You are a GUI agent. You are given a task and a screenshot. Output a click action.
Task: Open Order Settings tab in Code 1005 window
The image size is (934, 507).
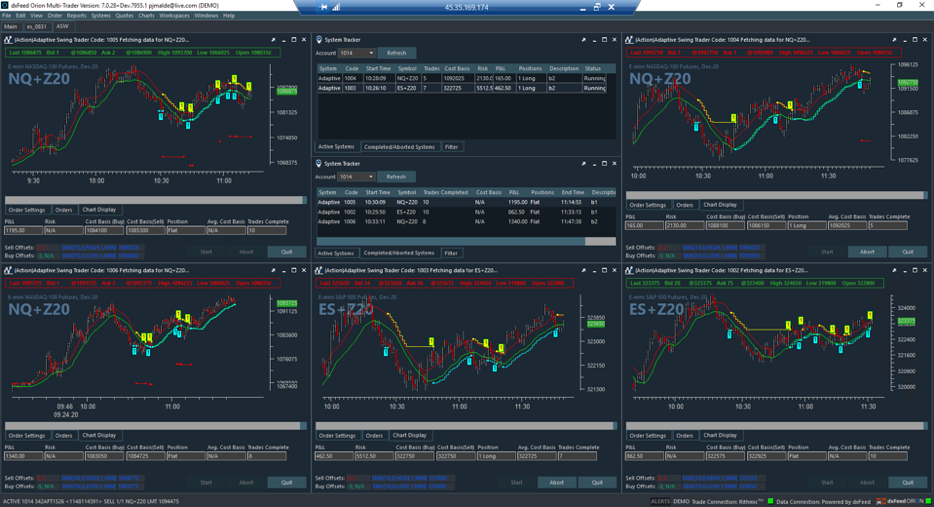point(27,210)
